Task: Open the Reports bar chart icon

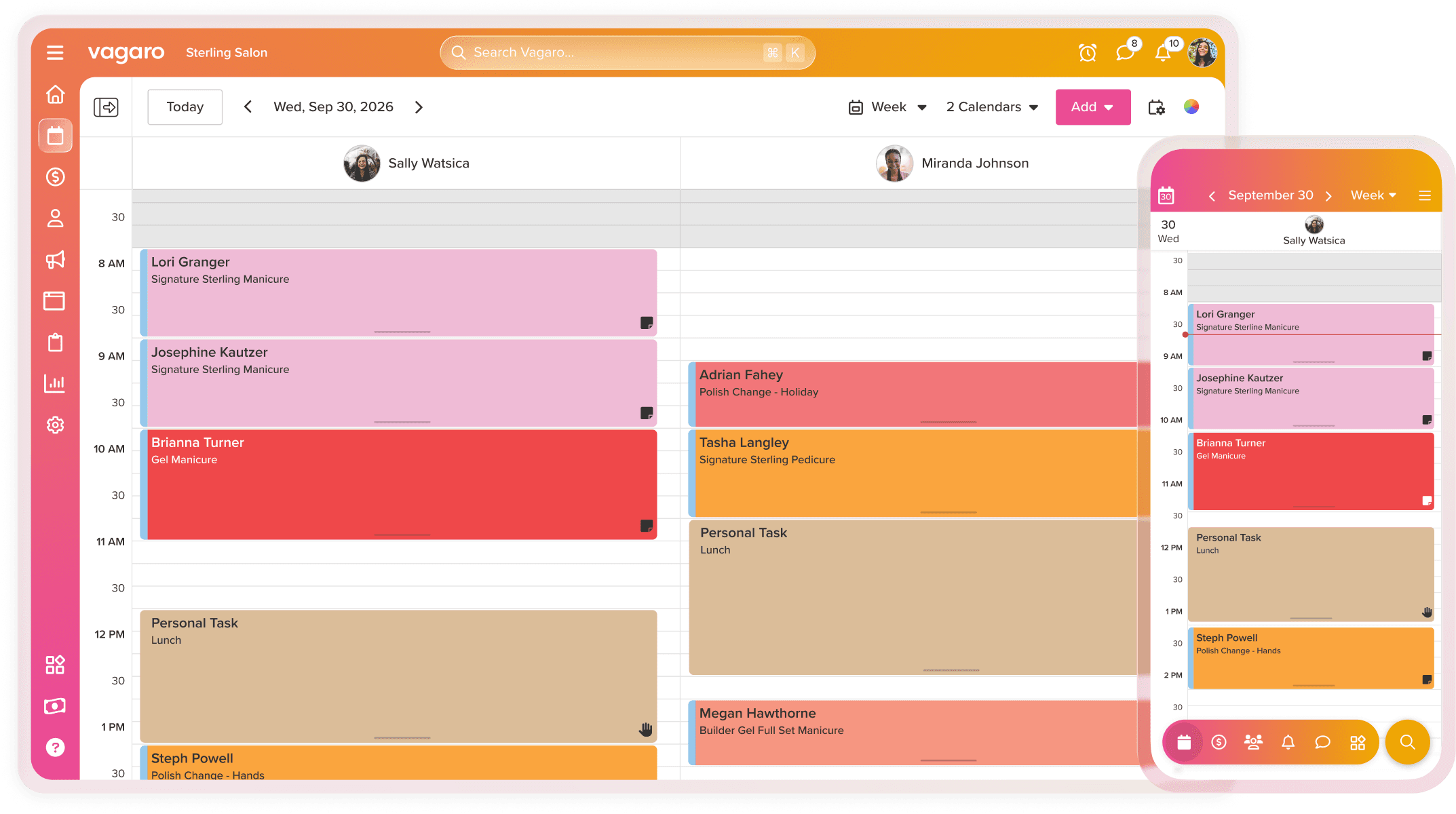Action: pyautogui.click(x=55, y=384)
